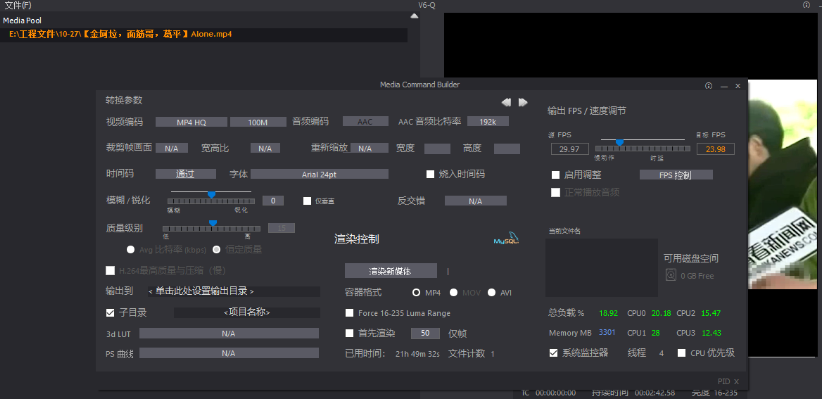Click the rewind double-arrow icon
The width and height of the screenshot is (822, 399).
point(506,102)
